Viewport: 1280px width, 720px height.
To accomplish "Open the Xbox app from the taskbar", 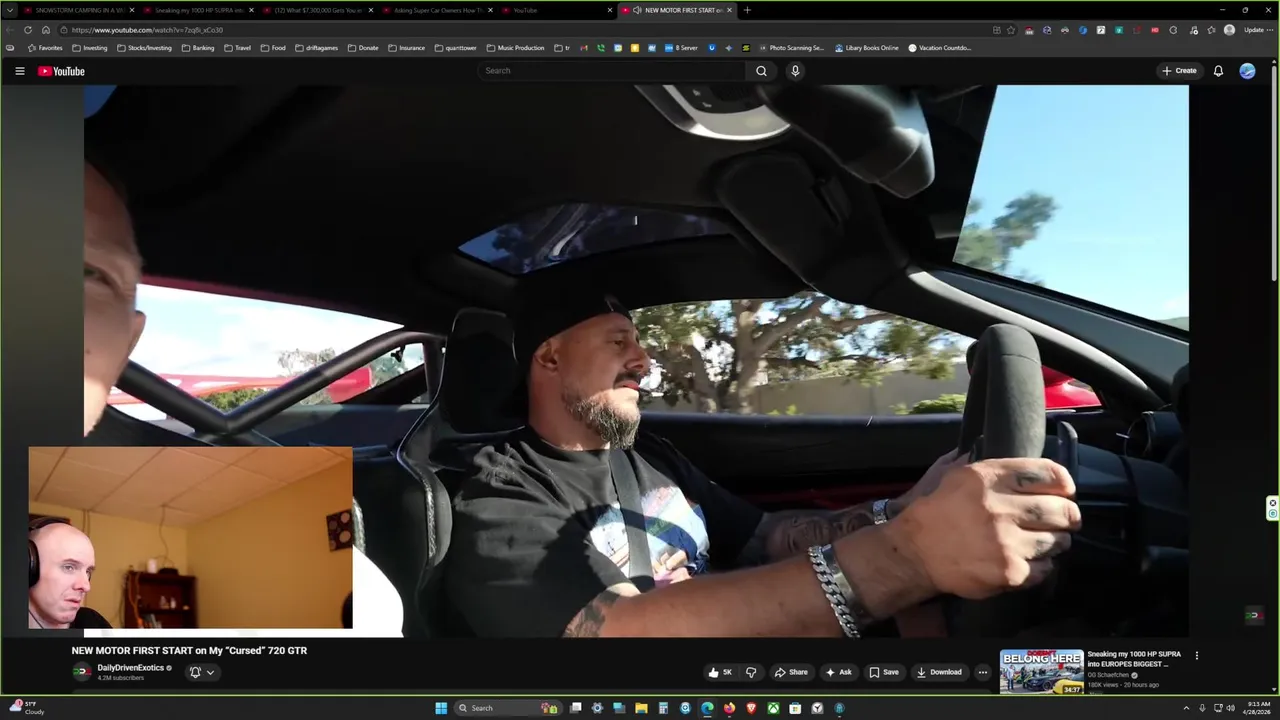I will tap(773, 708).
